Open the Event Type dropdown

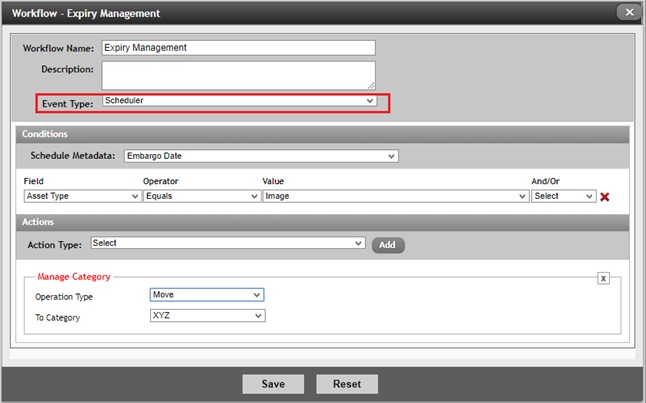pyautogui.click(x=239, y=101)
